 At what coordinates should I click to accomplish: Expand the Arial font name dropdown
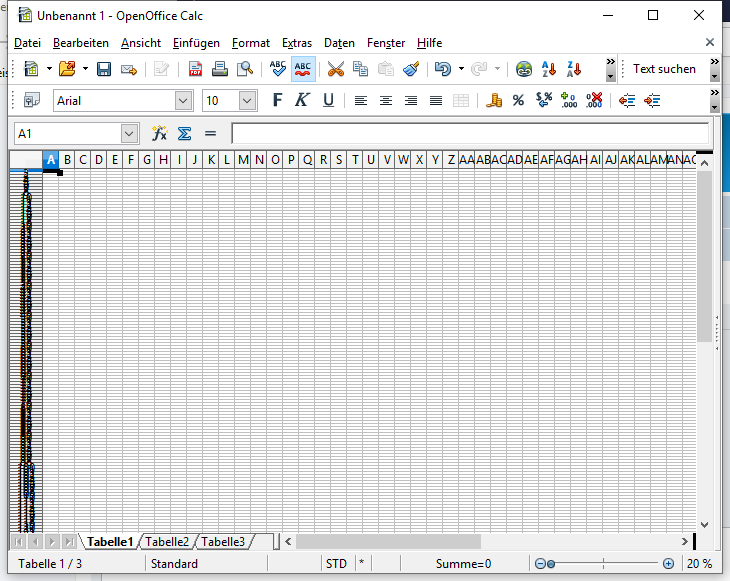point(183,100)
